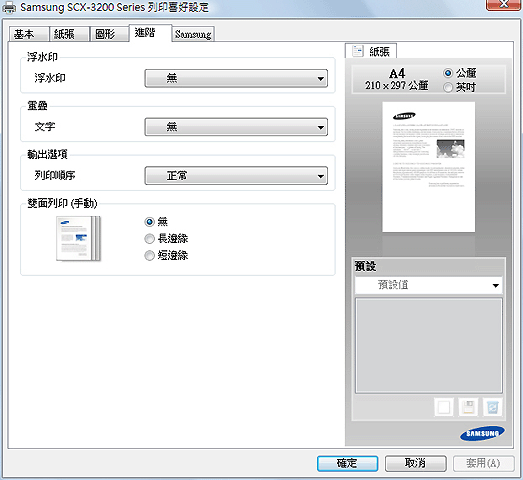Click the duplex printing illustration image
The height and width of the screenshot is (480, 523).
(78, 238)
